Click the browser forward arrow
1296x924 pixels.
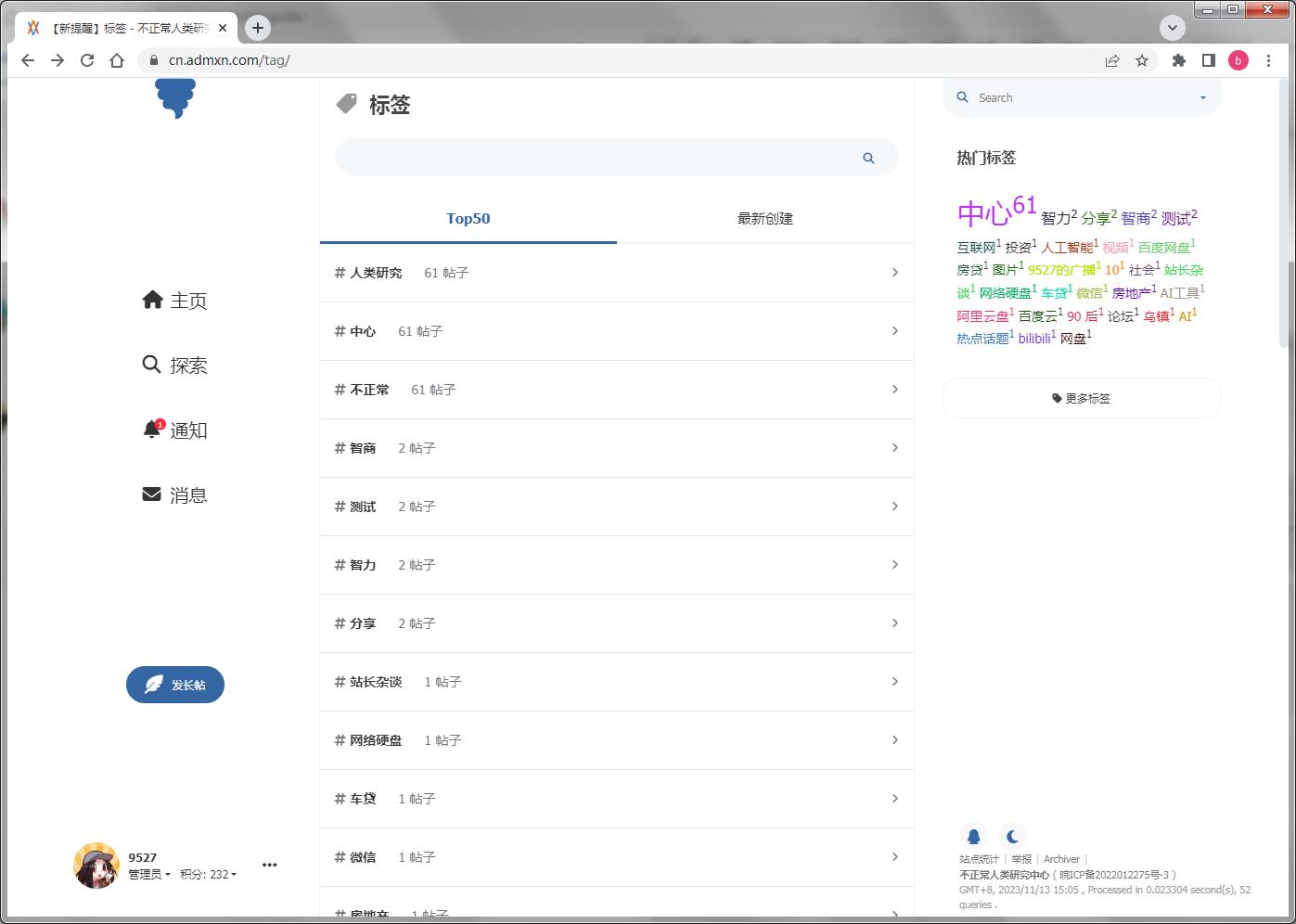(x=58, y=60)
